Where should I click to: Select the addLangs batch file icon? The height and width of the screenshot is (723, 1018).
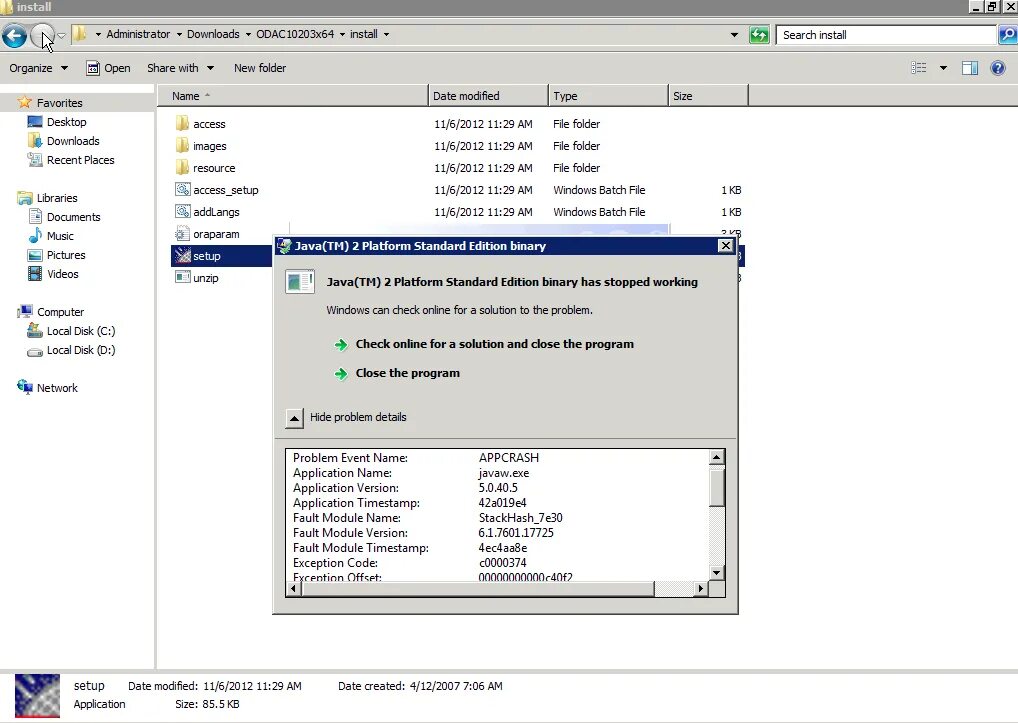(182, 212)
